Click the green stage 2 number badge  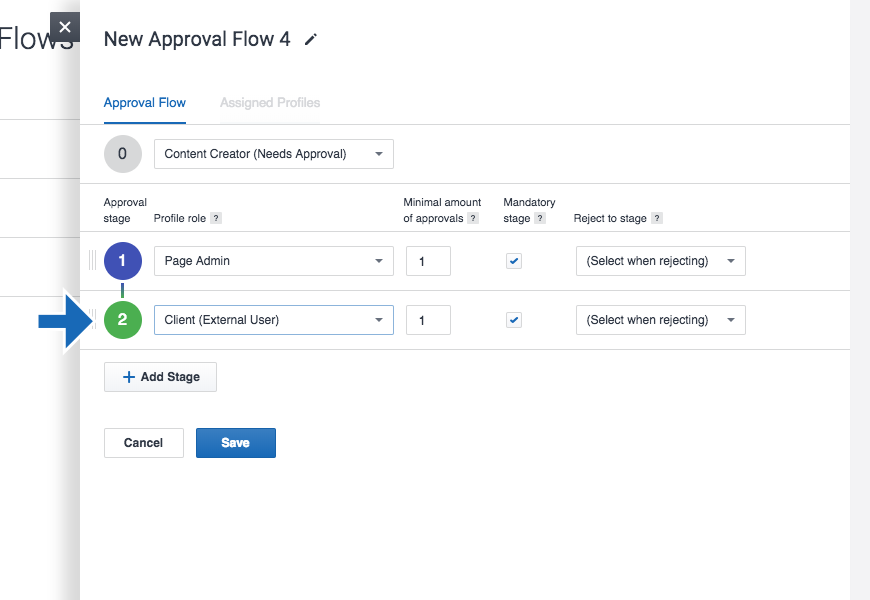coord(122,319)
